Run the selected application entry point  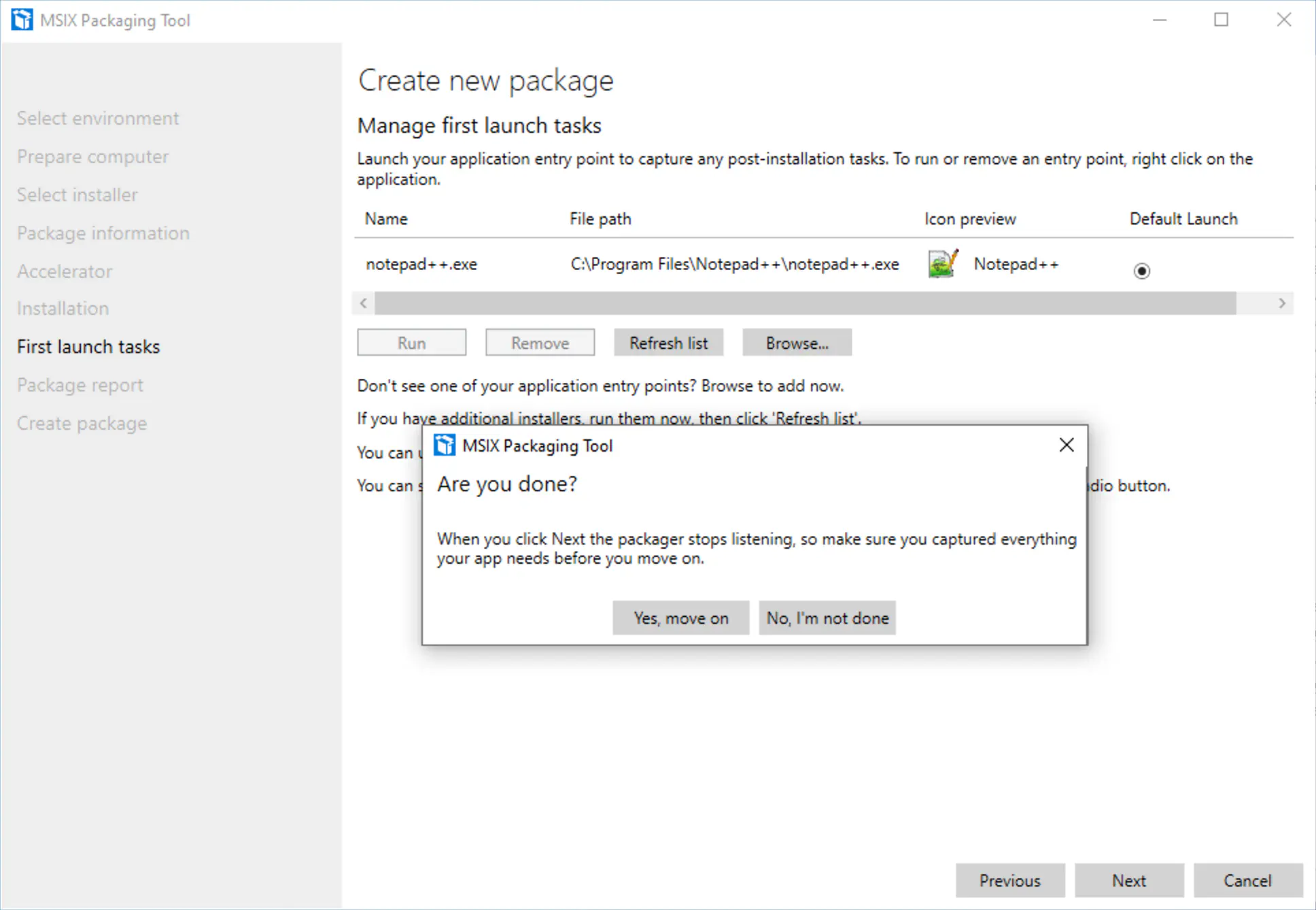(411, 342)
